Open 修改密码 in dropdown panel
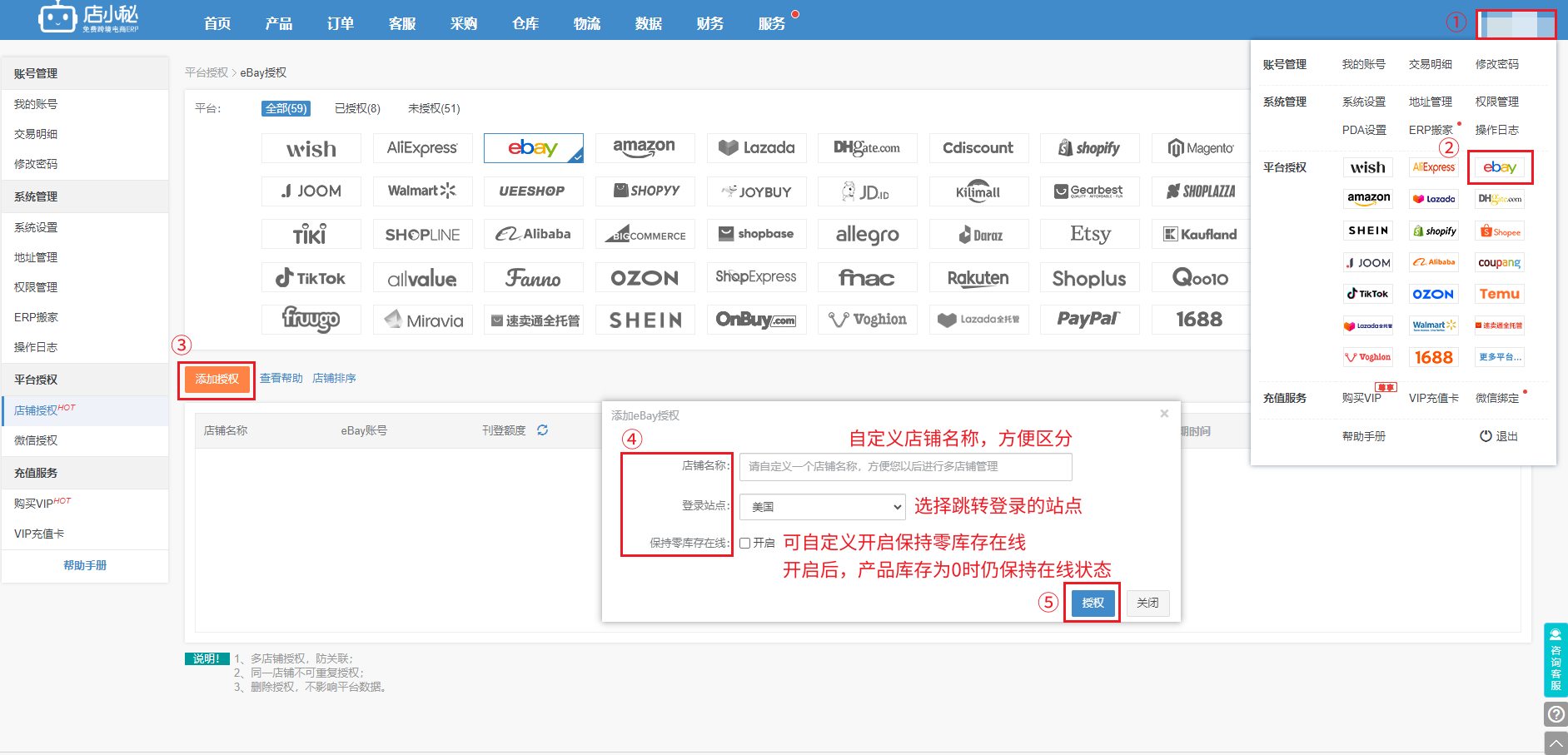 (x=1497, y=64)
